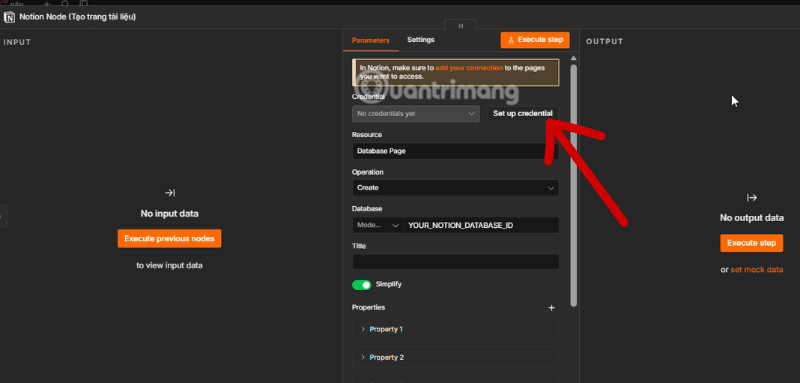Click the panel drag handle above tabs
The width and height of the screenshot is (800, 383).
coord(461,25)
